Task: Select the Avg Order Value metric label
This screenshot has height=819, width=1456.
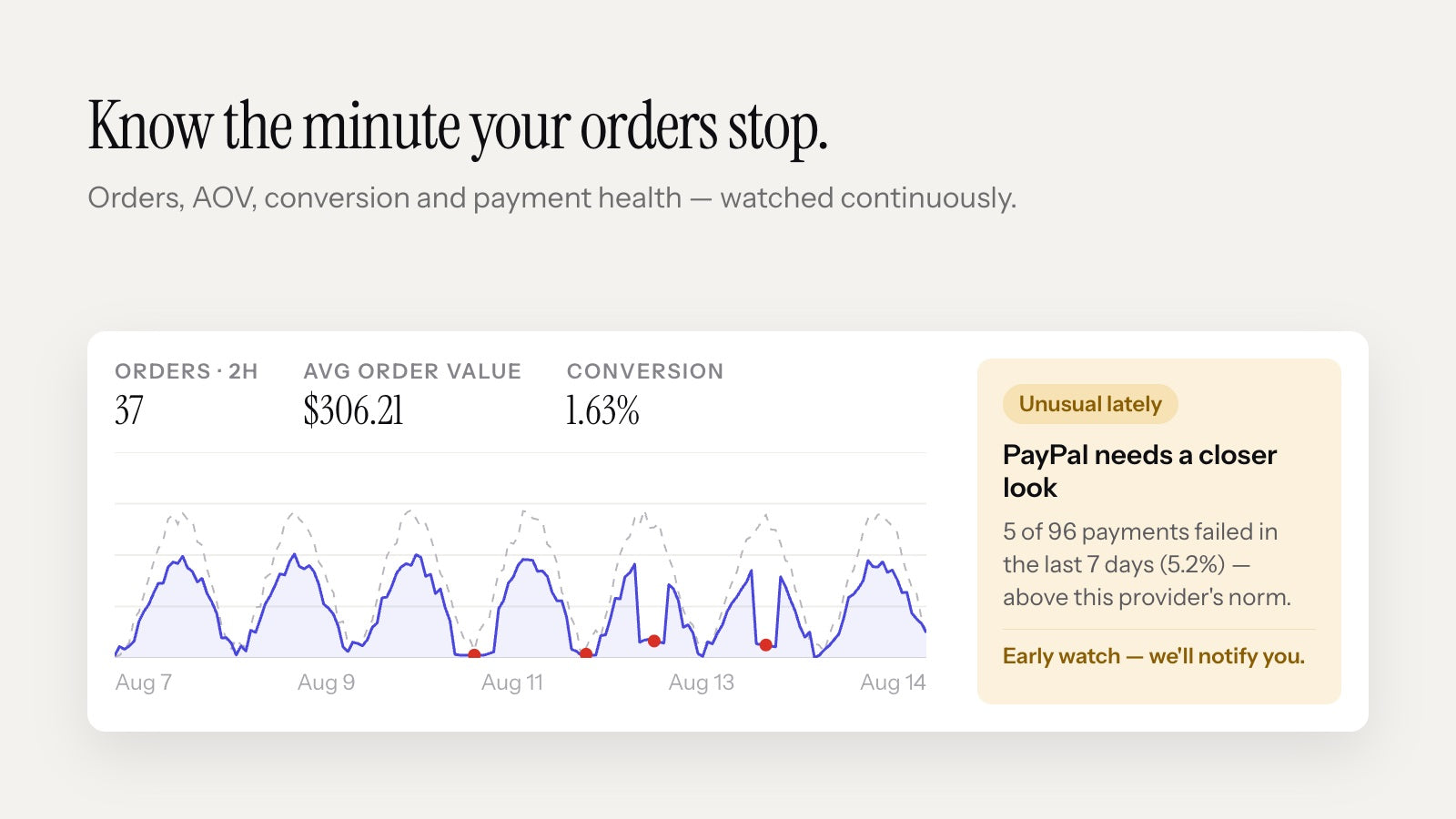Action: [x=412, y=371]
